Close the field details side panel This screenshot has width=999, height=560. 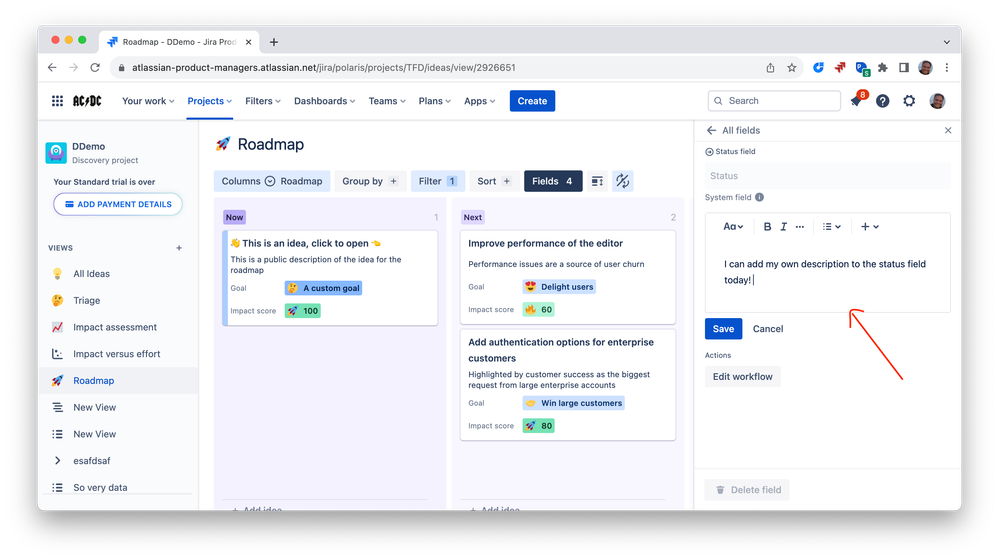[948, 130]
